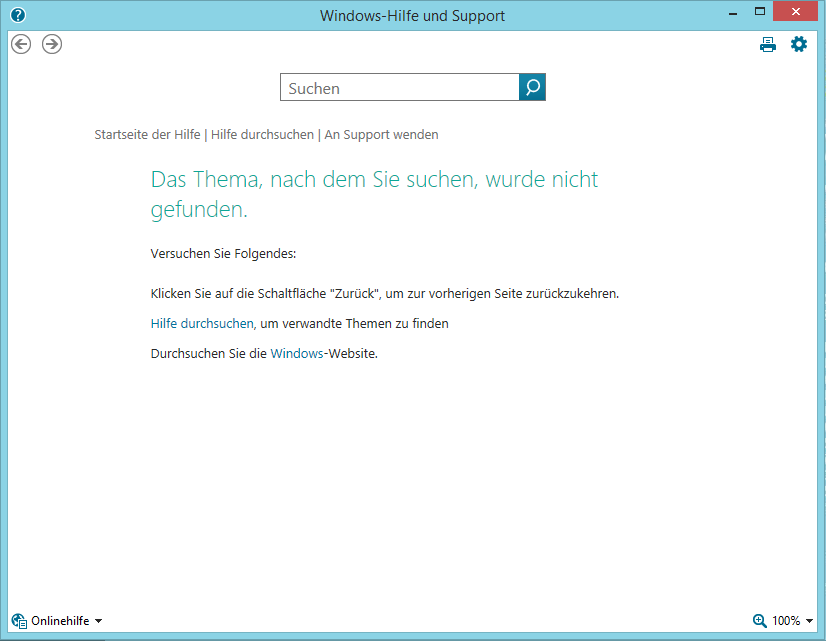This screenshot has width=826, height=641.
Task: Open An Support wenden
Action: click(x=381, y=134)
